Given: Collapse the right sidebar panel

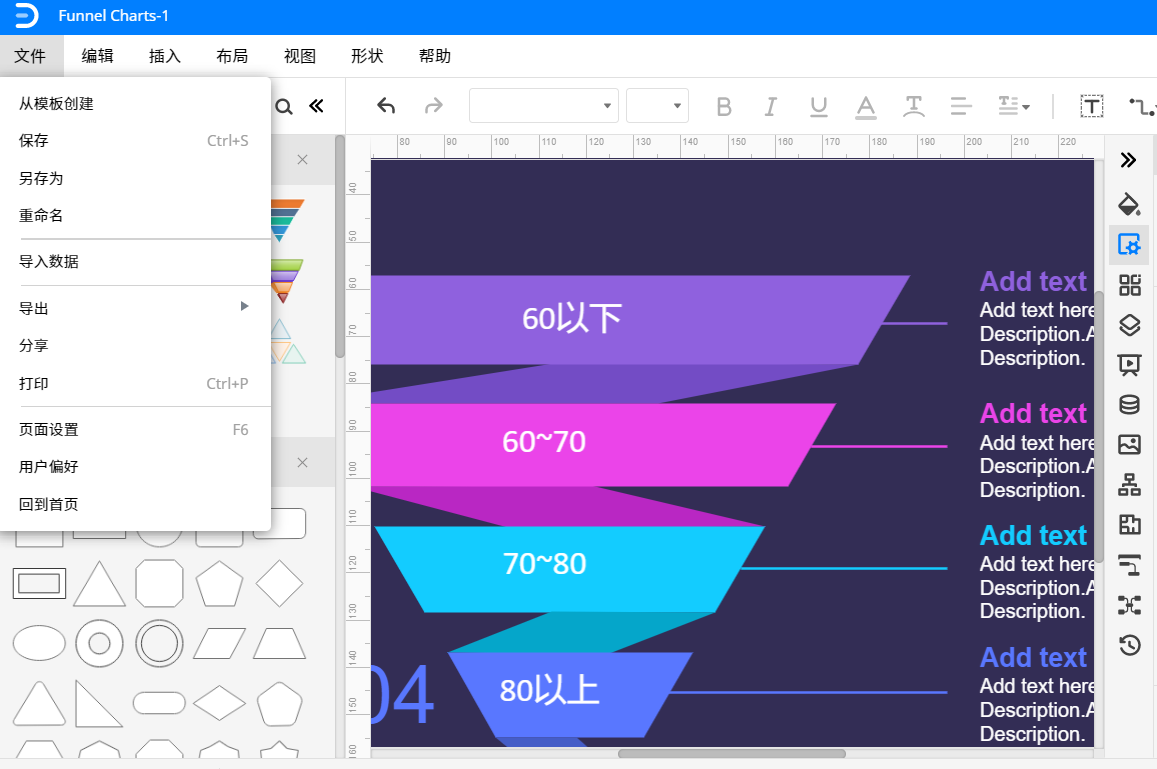Looking at the screenshot, I should (1128, 160).
